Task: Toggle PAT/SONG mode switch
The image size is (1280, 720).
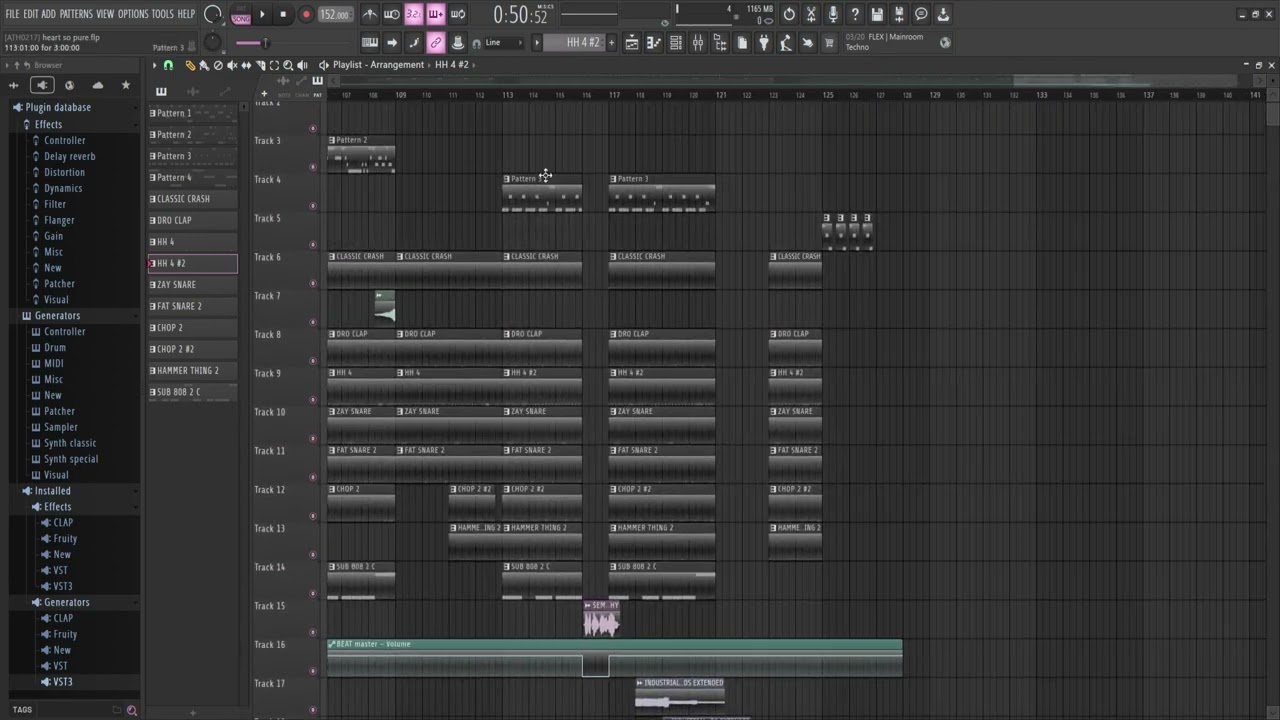Action: point(241,15)
